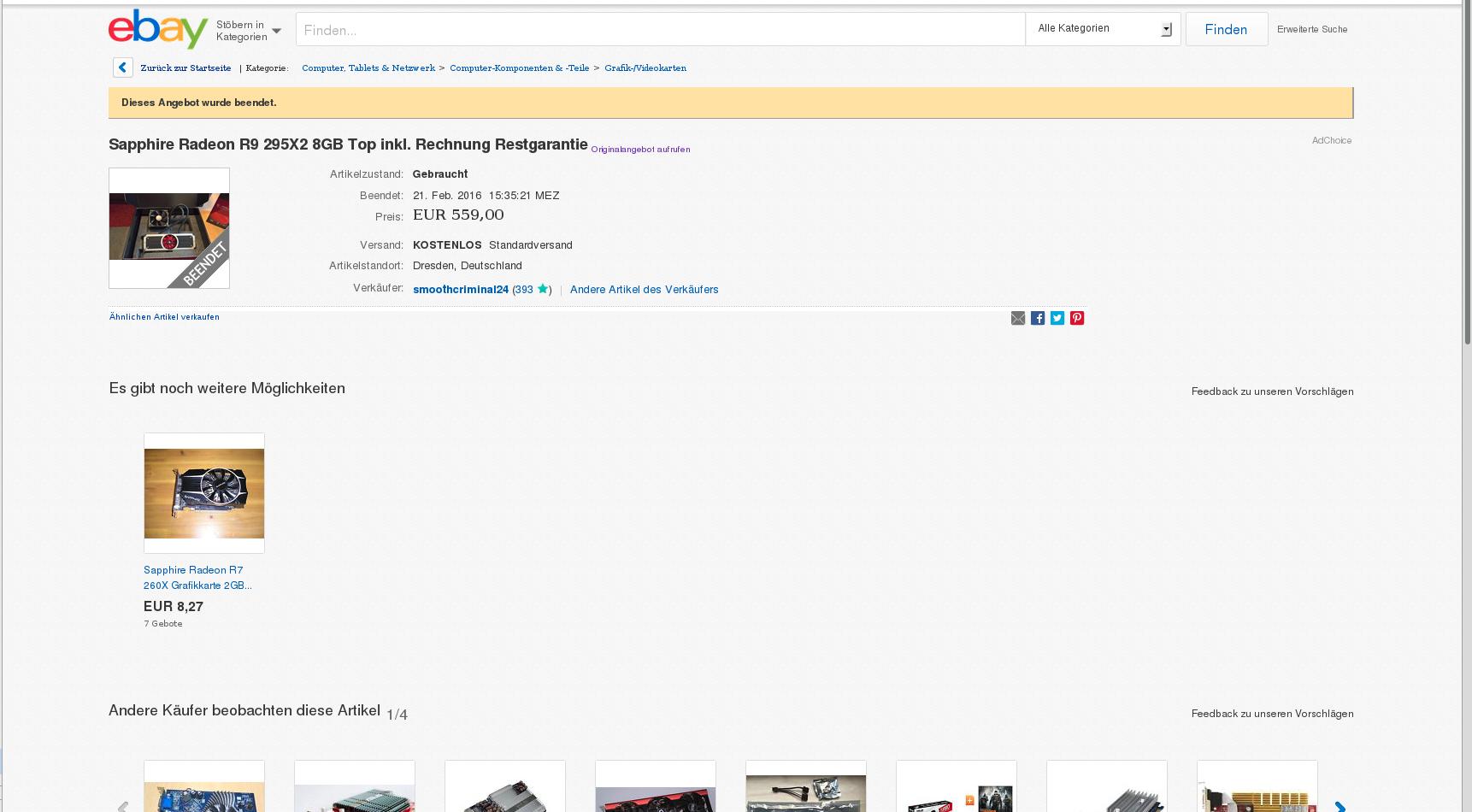
Task: Click the back arrow icon
Action: pyautogui.click(x=122, y=68)
